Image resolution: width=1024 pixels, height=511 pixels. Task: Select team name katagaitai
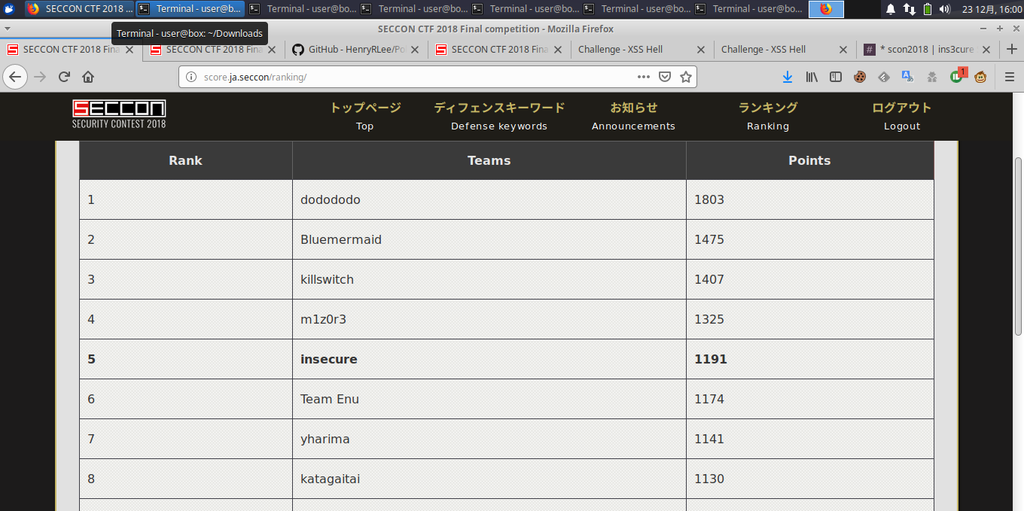click(x=330, y=479)
